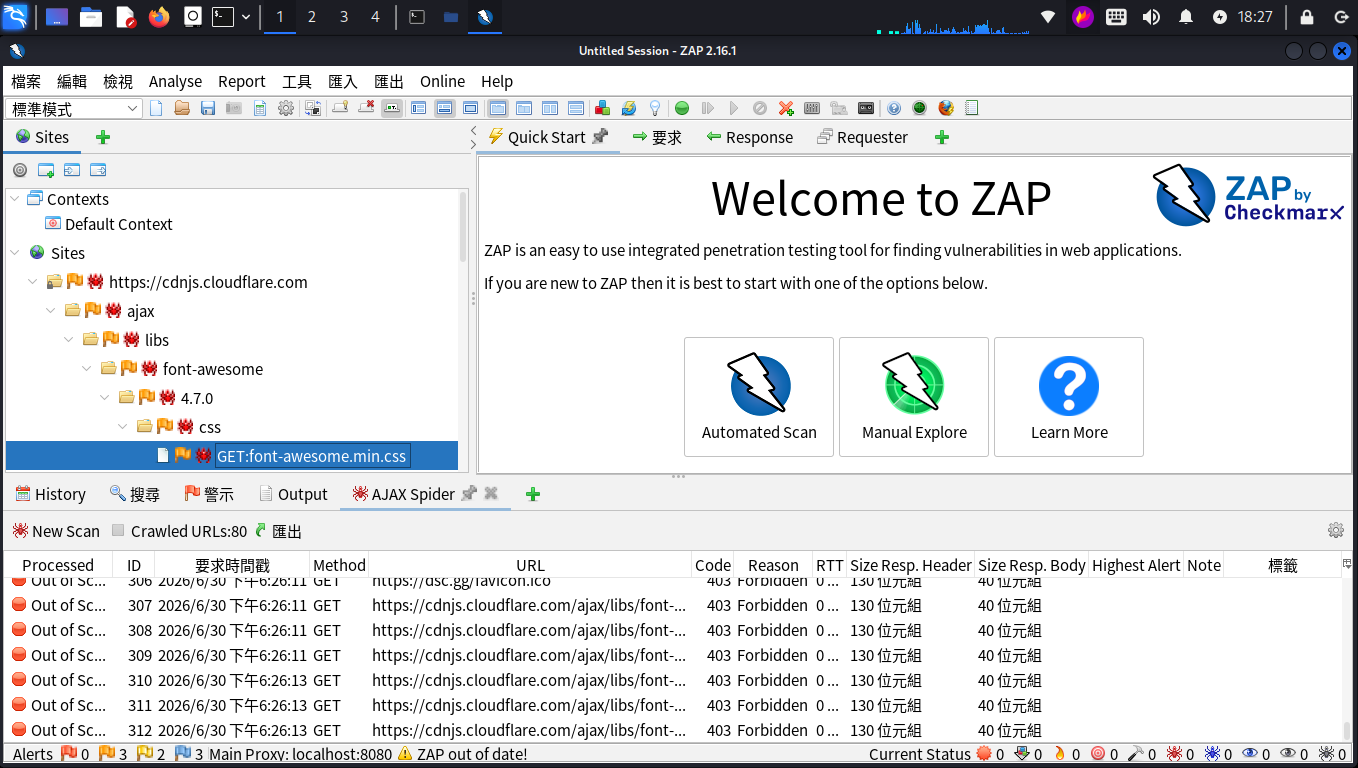Collapse the libs folder node
Viewport: 1358px width, 768px height.
click(x=69, y=340)
